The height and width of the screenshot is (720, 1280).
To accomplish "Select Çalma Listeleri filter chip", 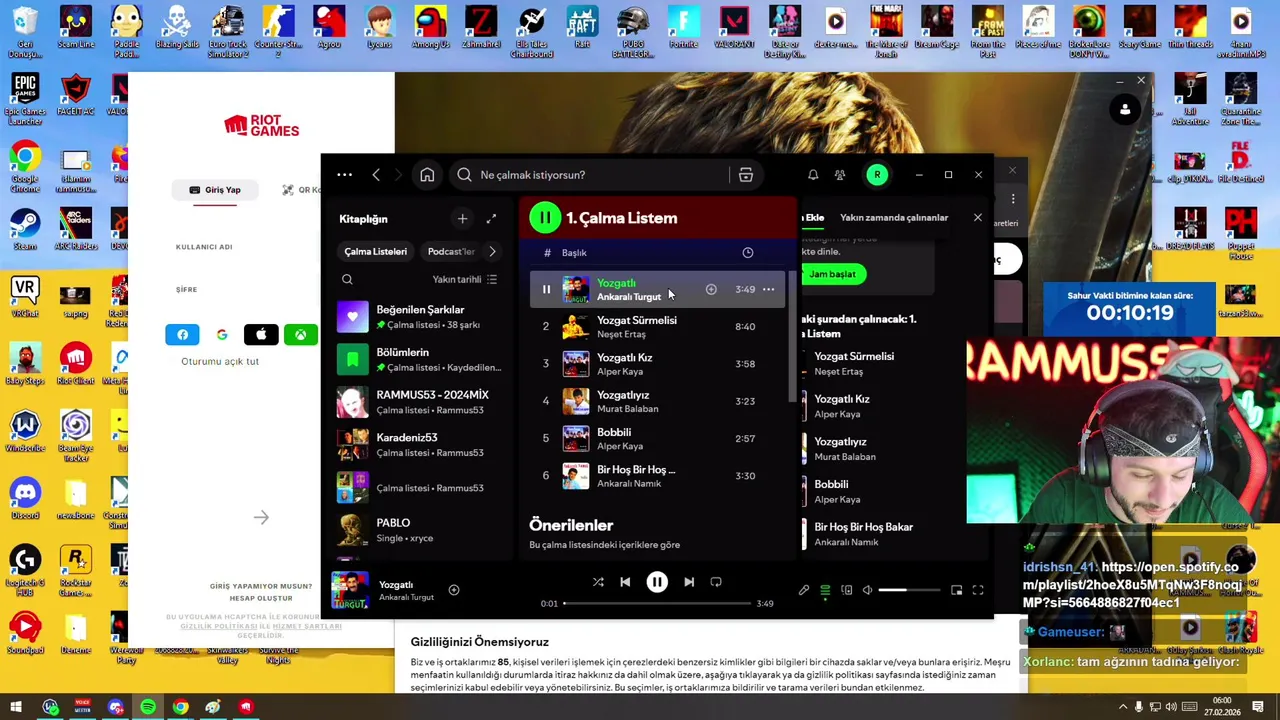I will (376, 252).
